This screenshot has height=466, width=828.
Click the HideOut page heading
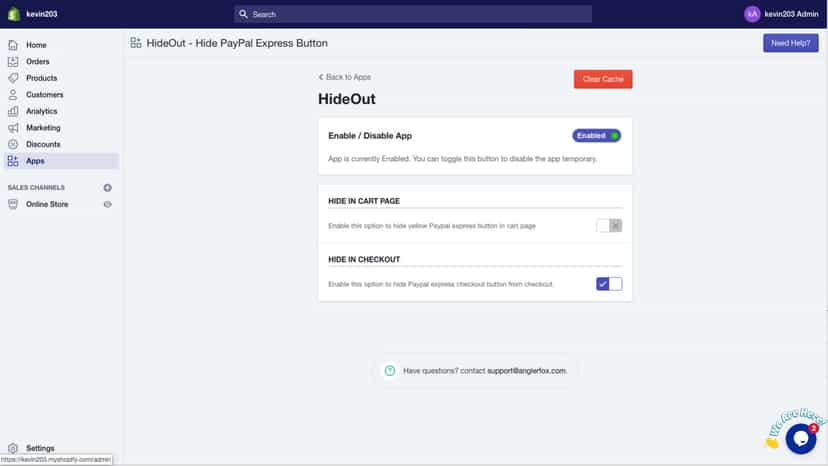(x=347, y=99)
